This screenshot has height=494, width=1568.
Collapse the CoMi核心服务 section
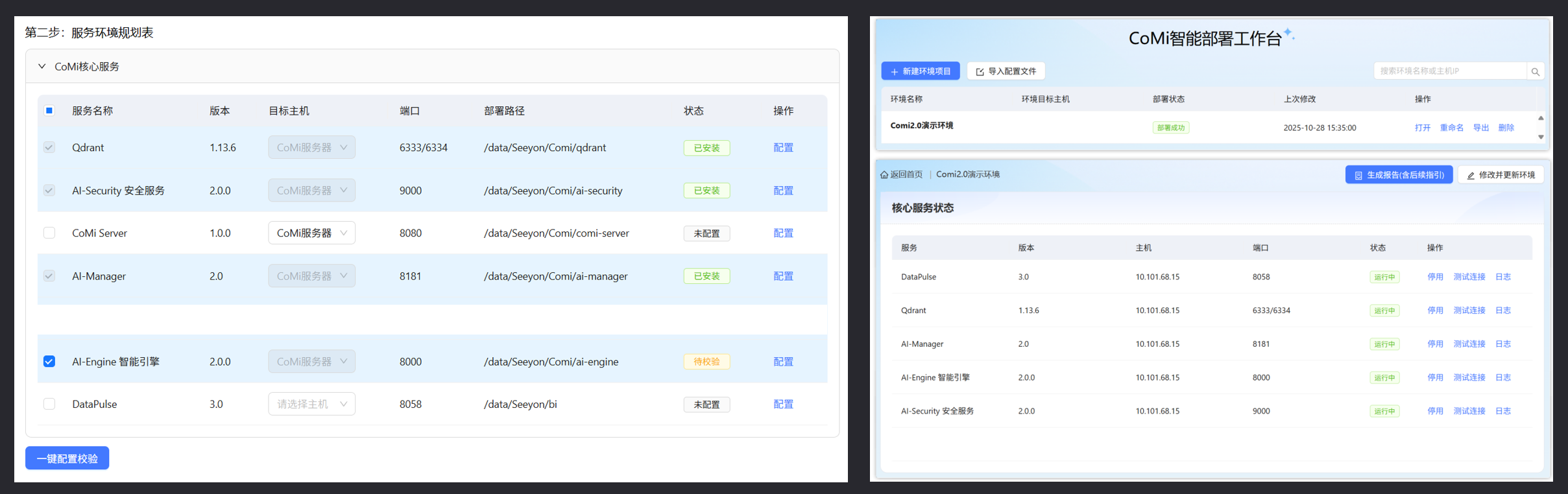click(42, 67)
